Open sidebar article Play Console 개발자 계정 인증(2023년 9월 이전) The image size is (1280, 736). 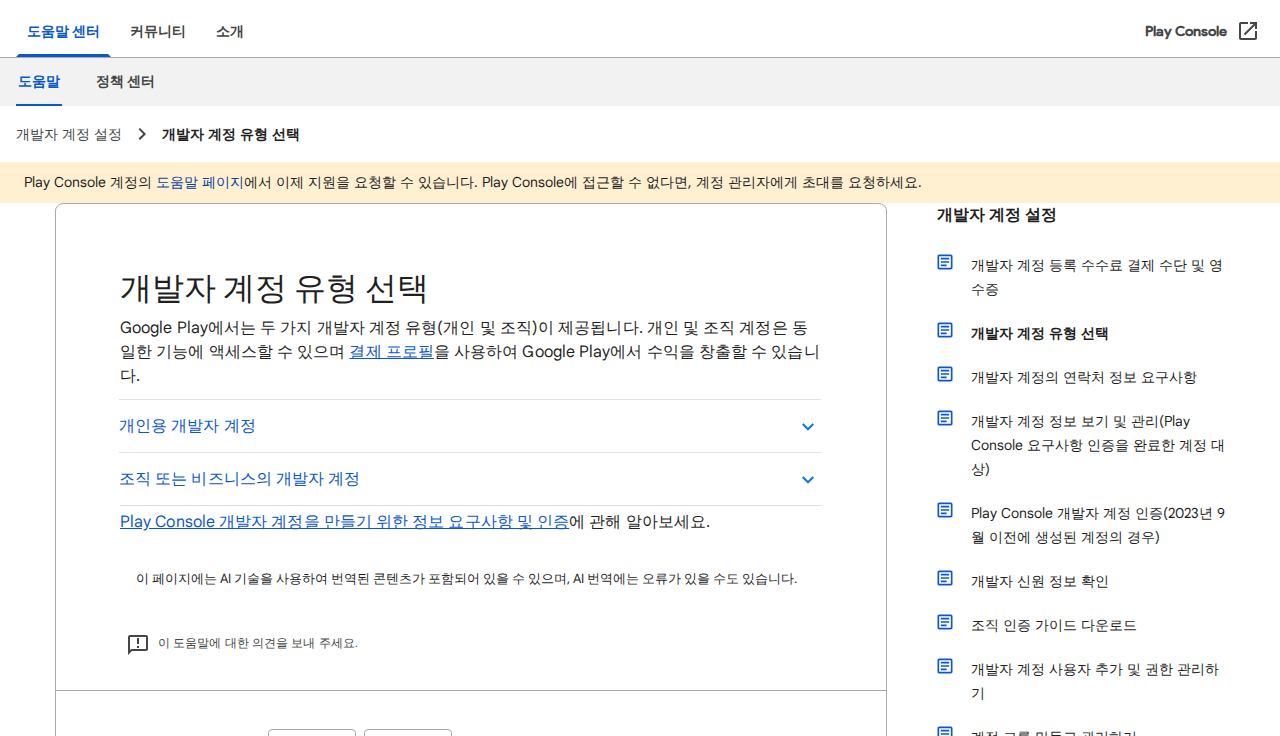tap(1098, 525)
